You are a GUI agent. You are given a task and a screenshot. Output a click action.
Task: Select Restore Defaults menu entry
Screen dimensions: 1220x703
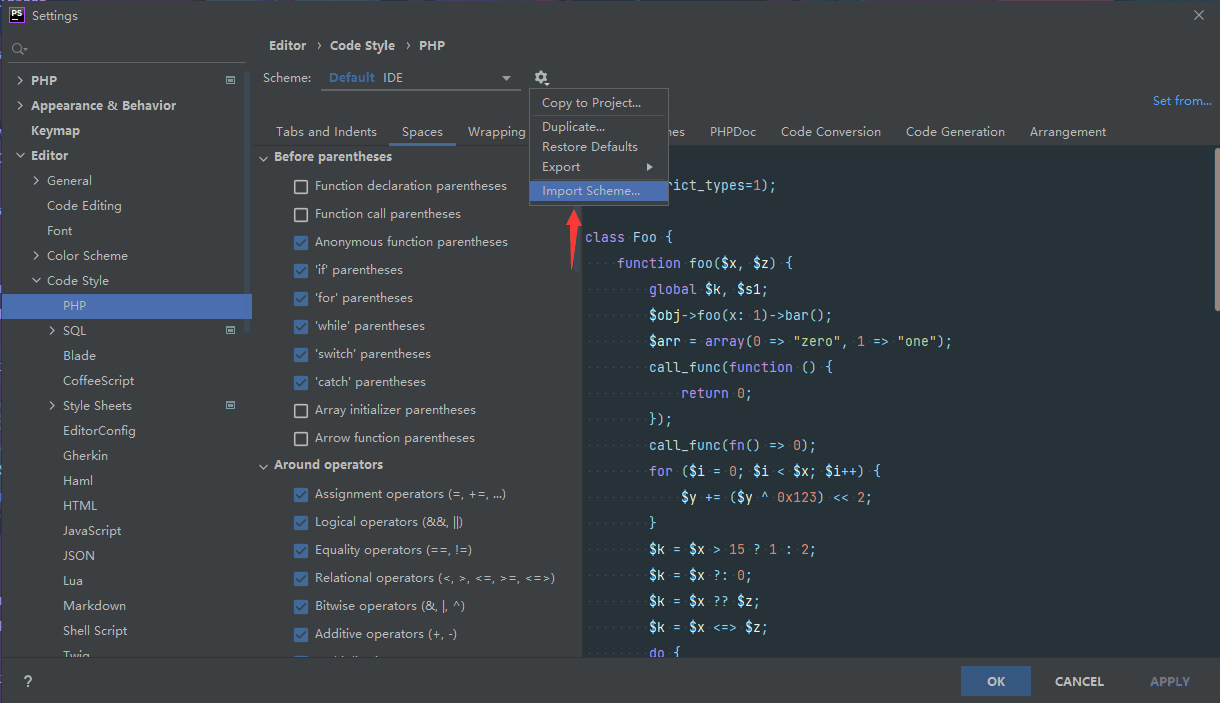click(x=598, y=147)
